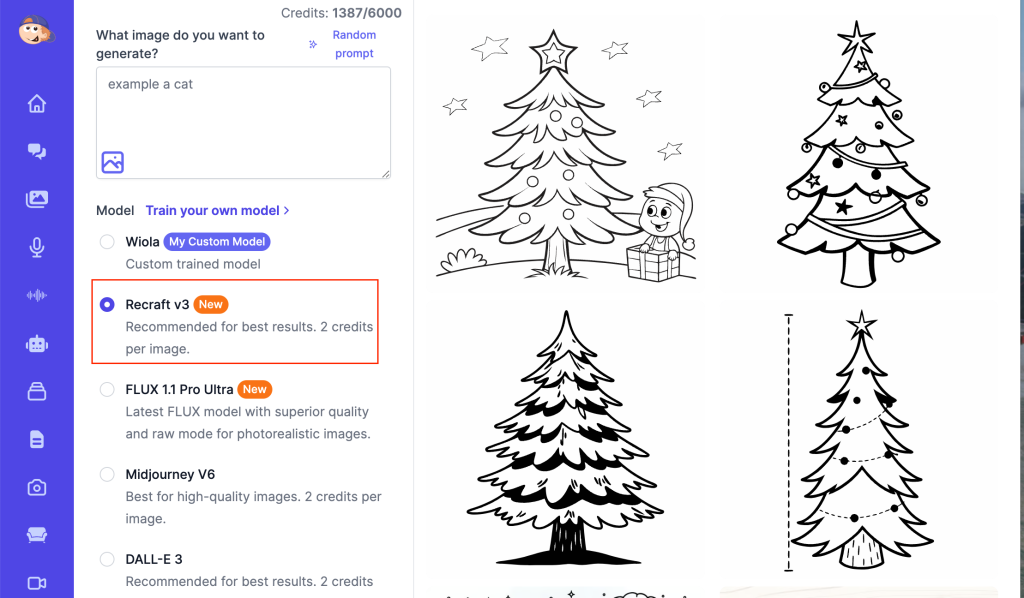This screenshot has height=598, width=1024.
Task: Select the DALL-E 3 model option
Action: click(107, 559)
